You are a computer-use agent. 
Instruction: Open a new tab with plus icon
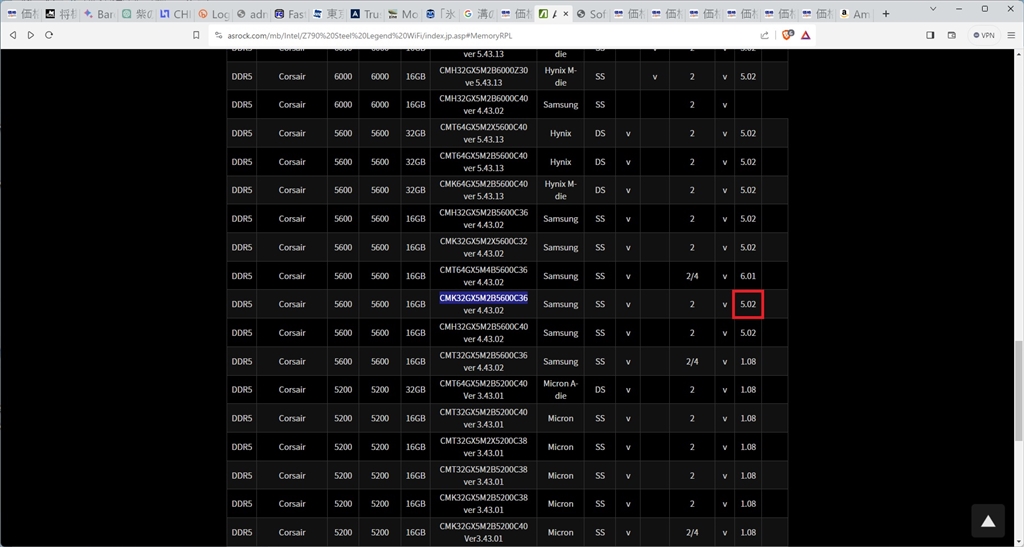tap(886, 14)
